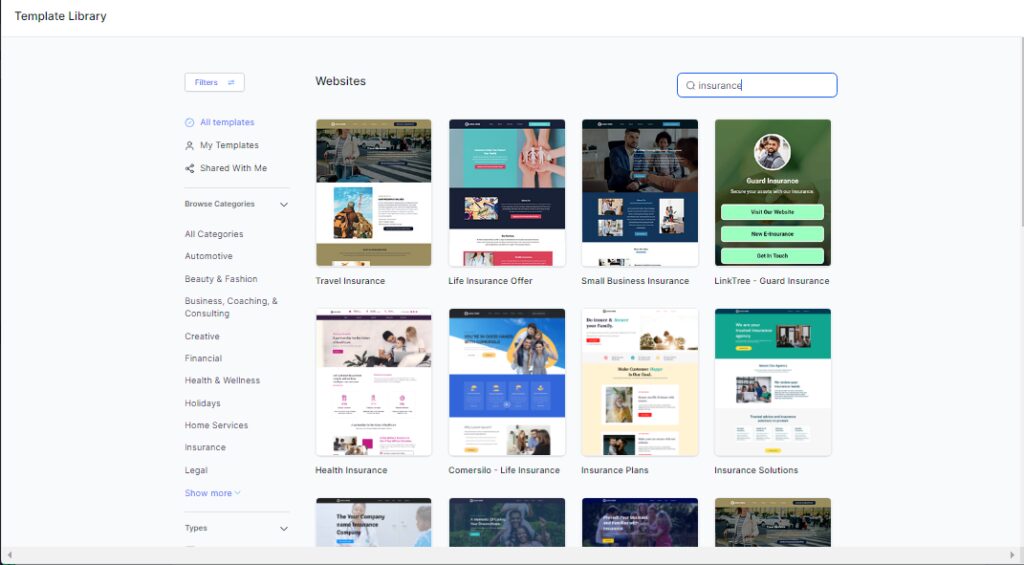This screenshot has width=1024, height=565.
Task: Expand categories with Show more
Action: (x=212, y=493)
